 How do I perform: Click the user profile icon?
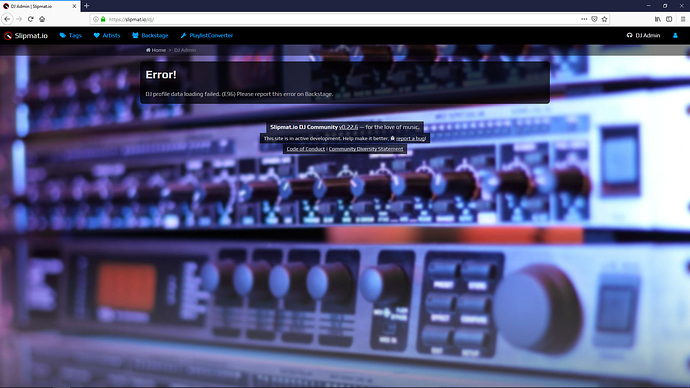675,36
